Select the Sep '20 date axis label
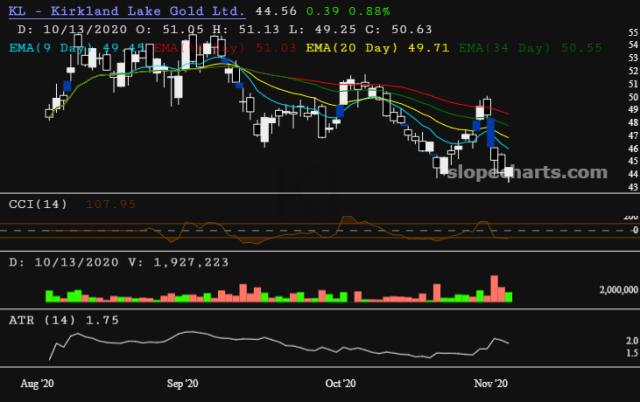Image resolution: width=640 pixels, height=402 pixels. click(181, 383)
